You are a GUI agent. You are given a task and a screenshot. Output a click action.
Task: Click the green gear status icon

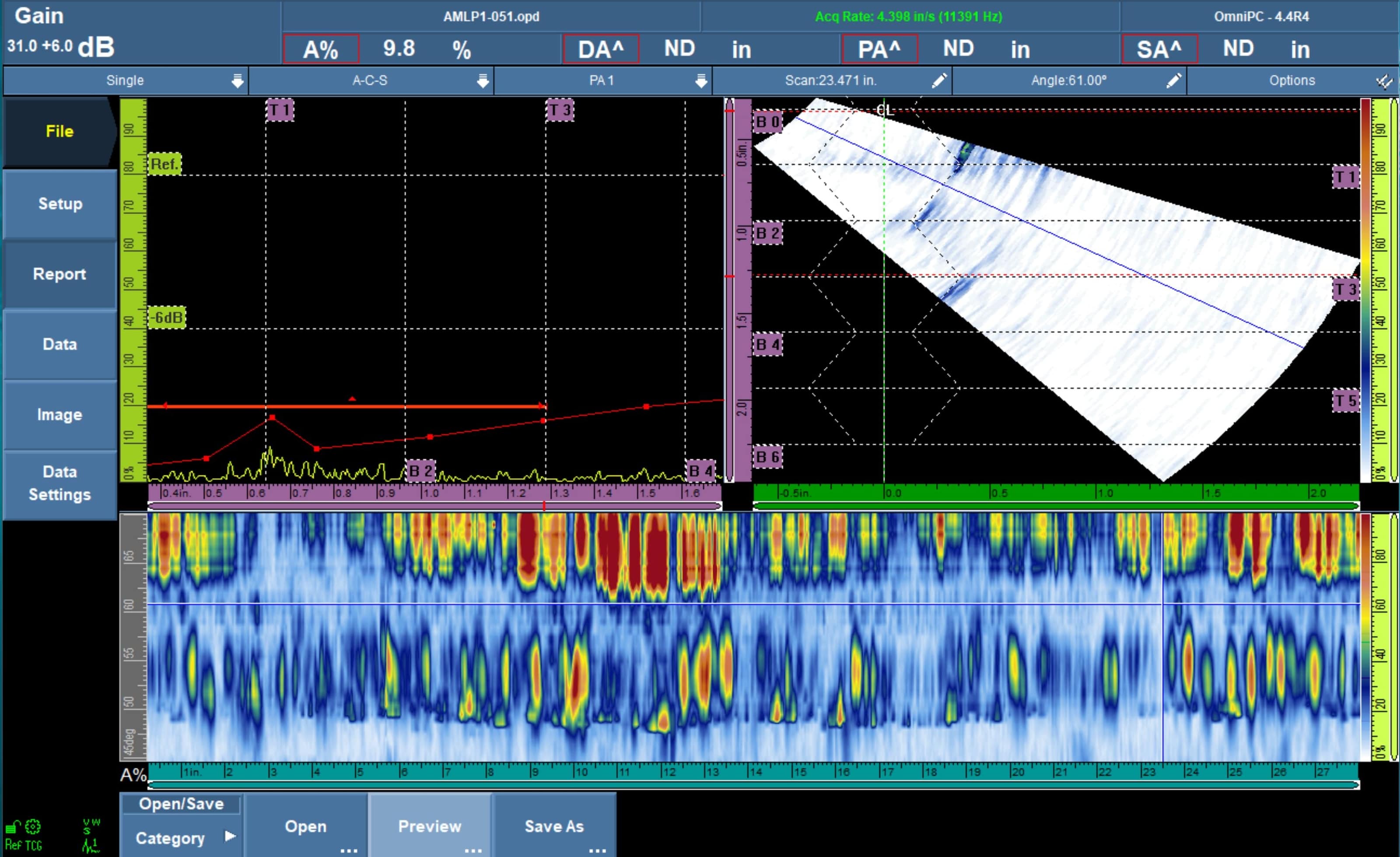pos(33,826)
